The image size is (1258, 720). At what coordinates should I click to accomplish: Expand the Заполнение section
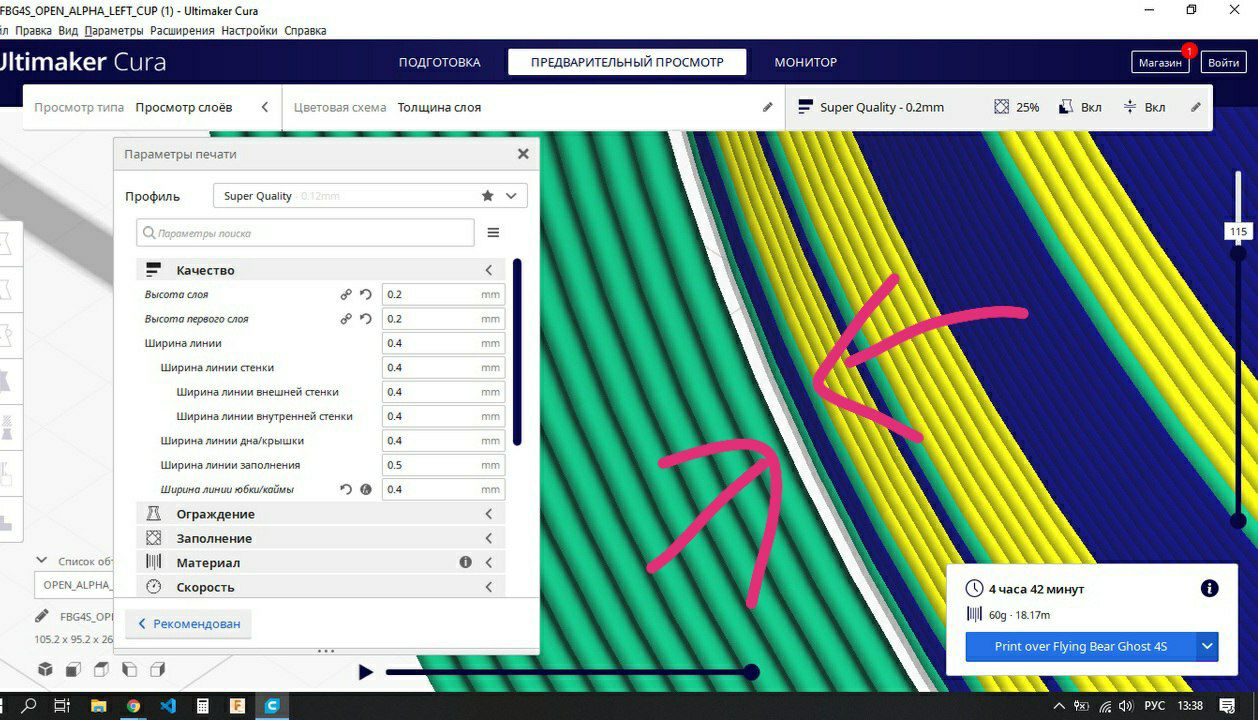tap(320, 538)
